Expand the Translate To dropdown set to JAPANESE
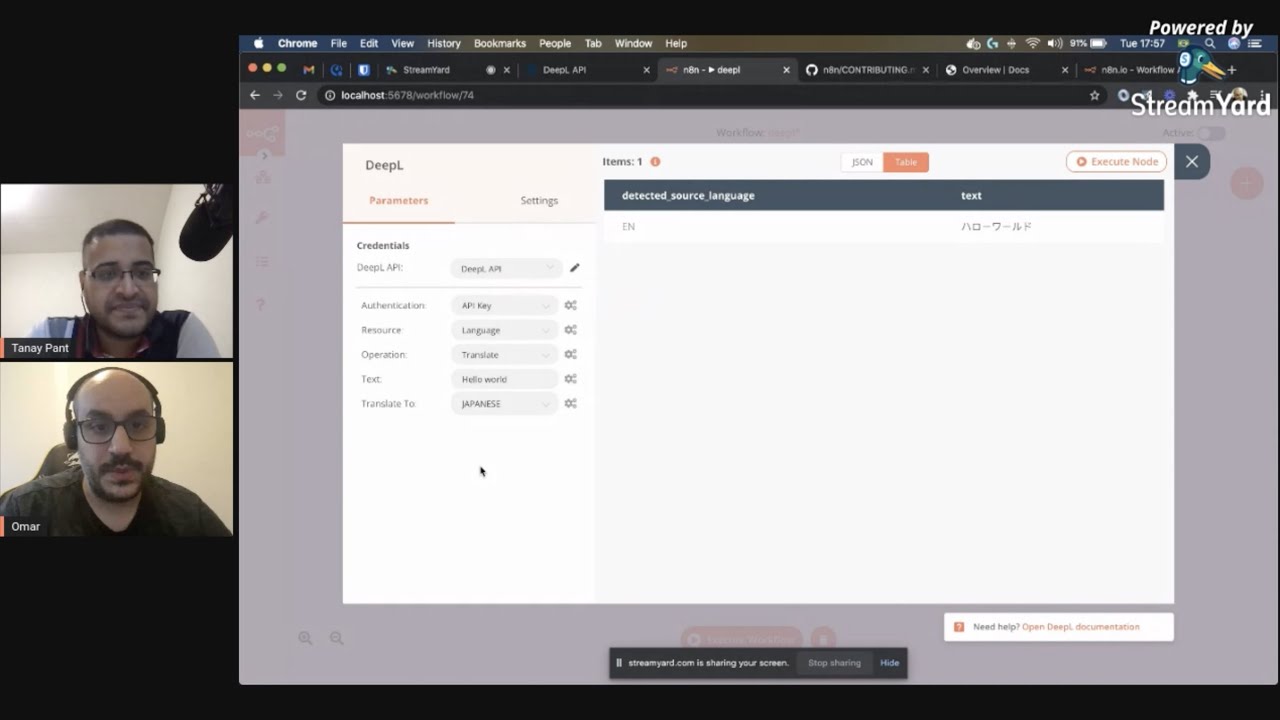Viewport: 1280px width, 720px height. pos(503,403)
